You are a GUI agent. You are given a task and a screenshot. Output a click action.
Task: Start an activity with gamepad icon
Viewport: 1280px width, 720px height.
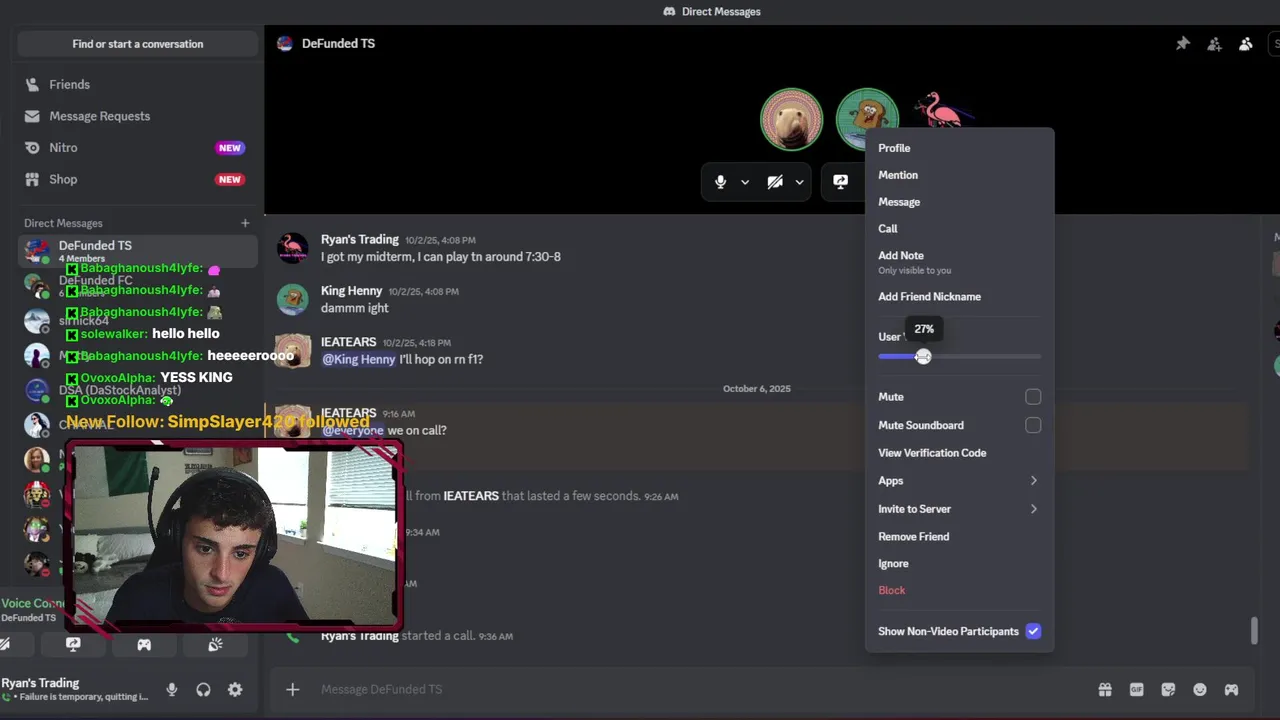point(144,645)
